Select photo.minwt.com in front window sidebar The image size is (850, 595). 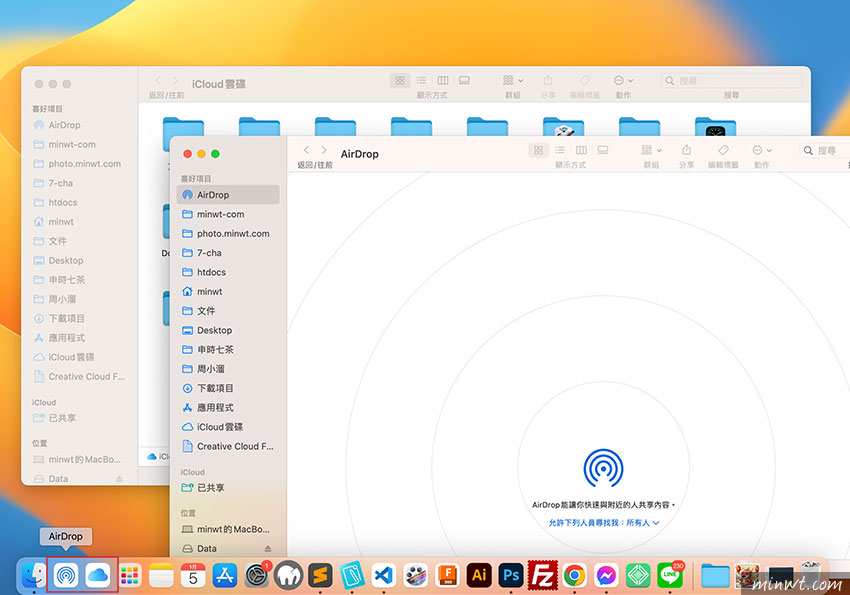tap(228, 234)
